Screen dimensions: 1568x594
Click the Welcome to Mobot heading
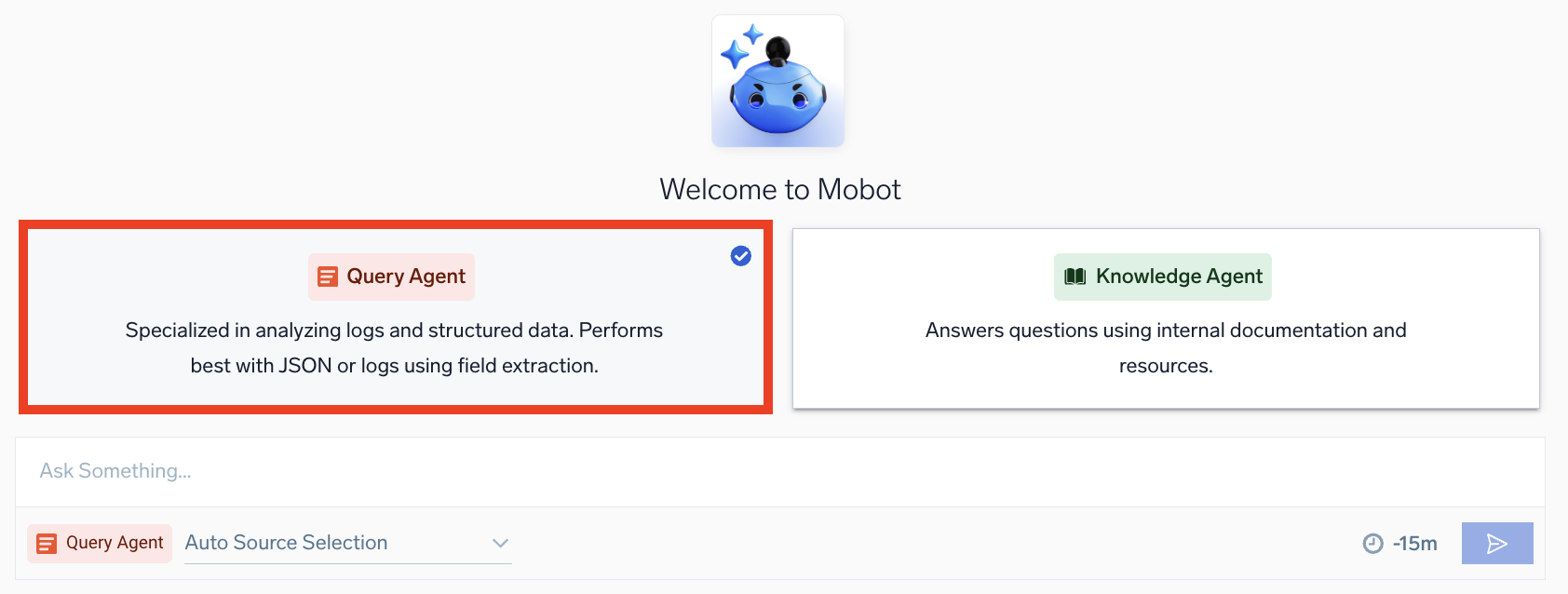(780, 189)
